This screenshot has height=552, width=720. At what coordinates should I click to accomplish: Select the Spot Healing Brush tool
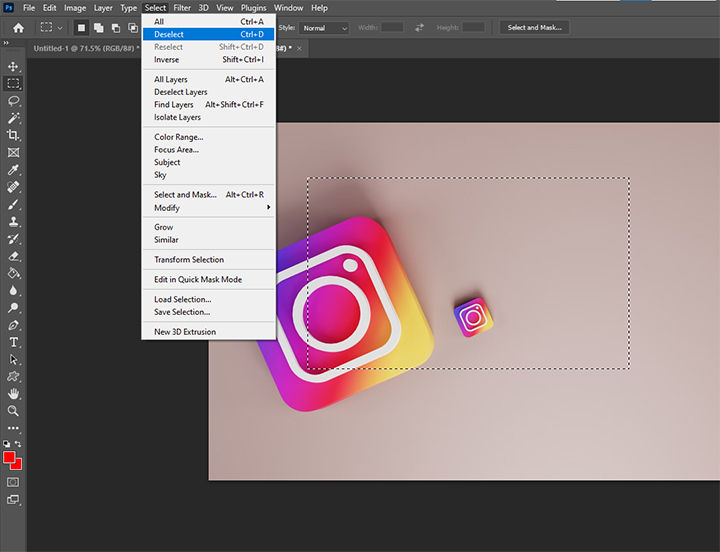(x=13, y=187)
